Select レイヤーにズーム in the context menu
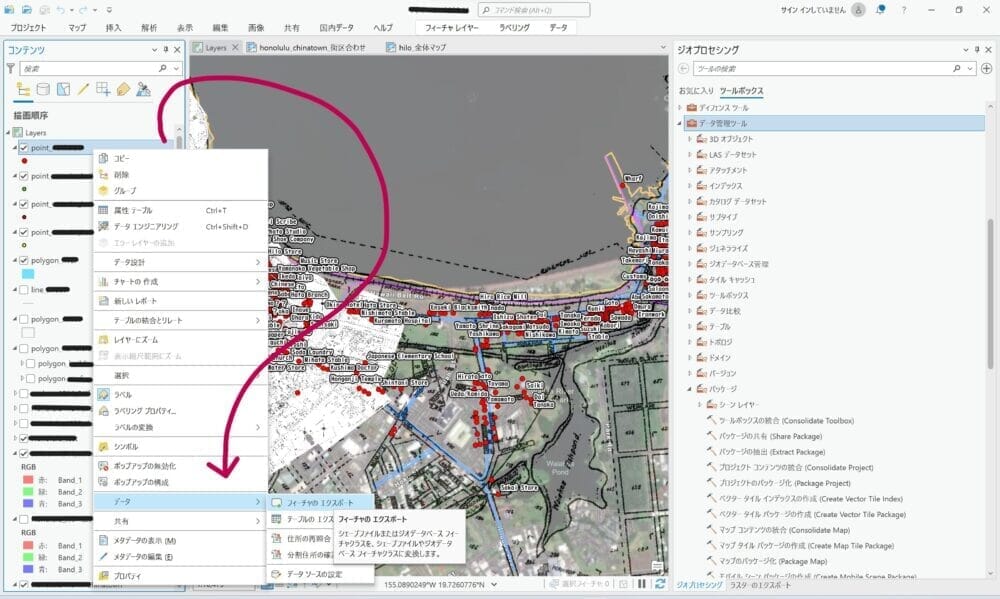The height and width of the screenshot is (599, 1000). [180, 339]
